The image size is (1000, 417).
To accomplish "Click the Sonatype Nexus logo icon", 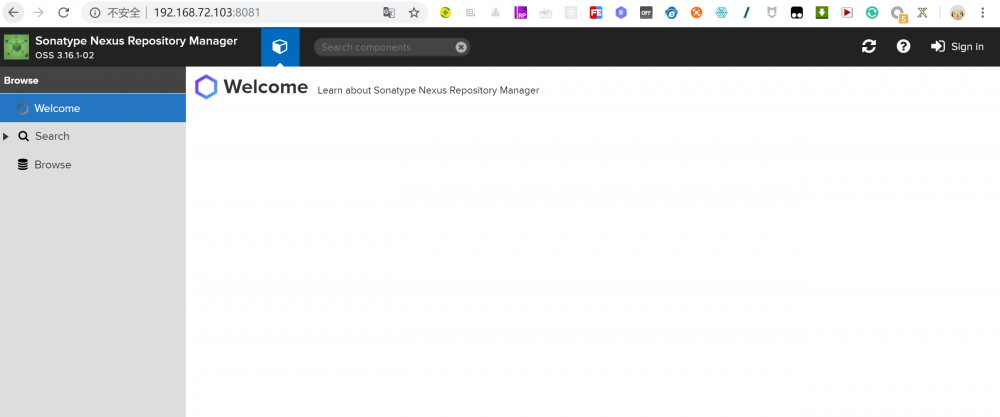I will (x=17, y=47).
